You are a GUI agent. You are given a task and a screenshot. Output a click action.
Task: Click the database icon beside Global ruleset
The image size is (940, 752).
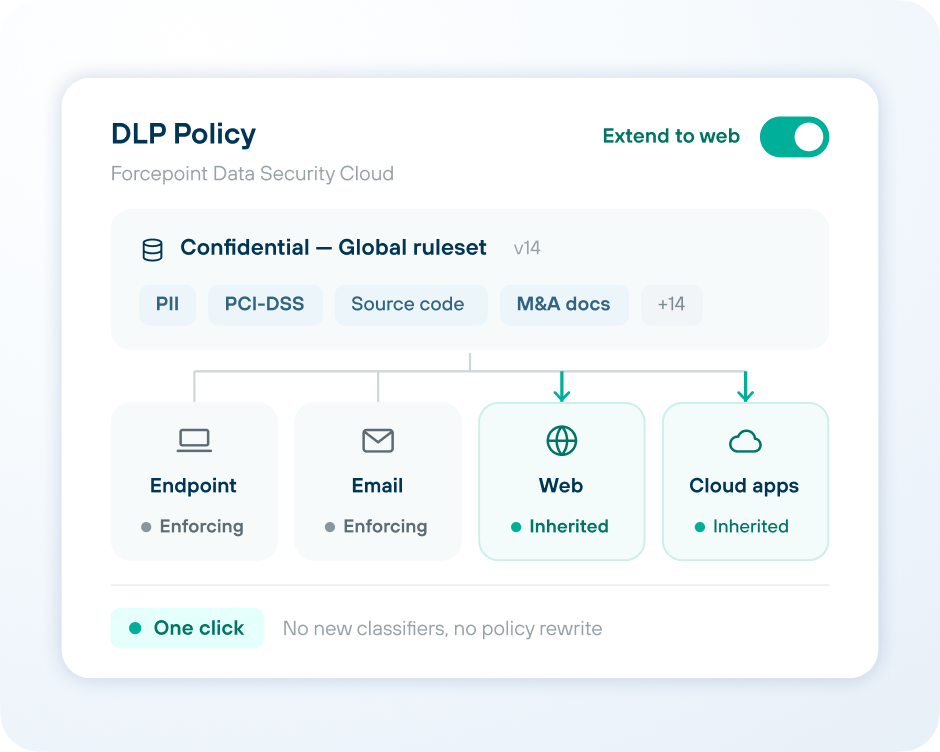tap(152, 249)
